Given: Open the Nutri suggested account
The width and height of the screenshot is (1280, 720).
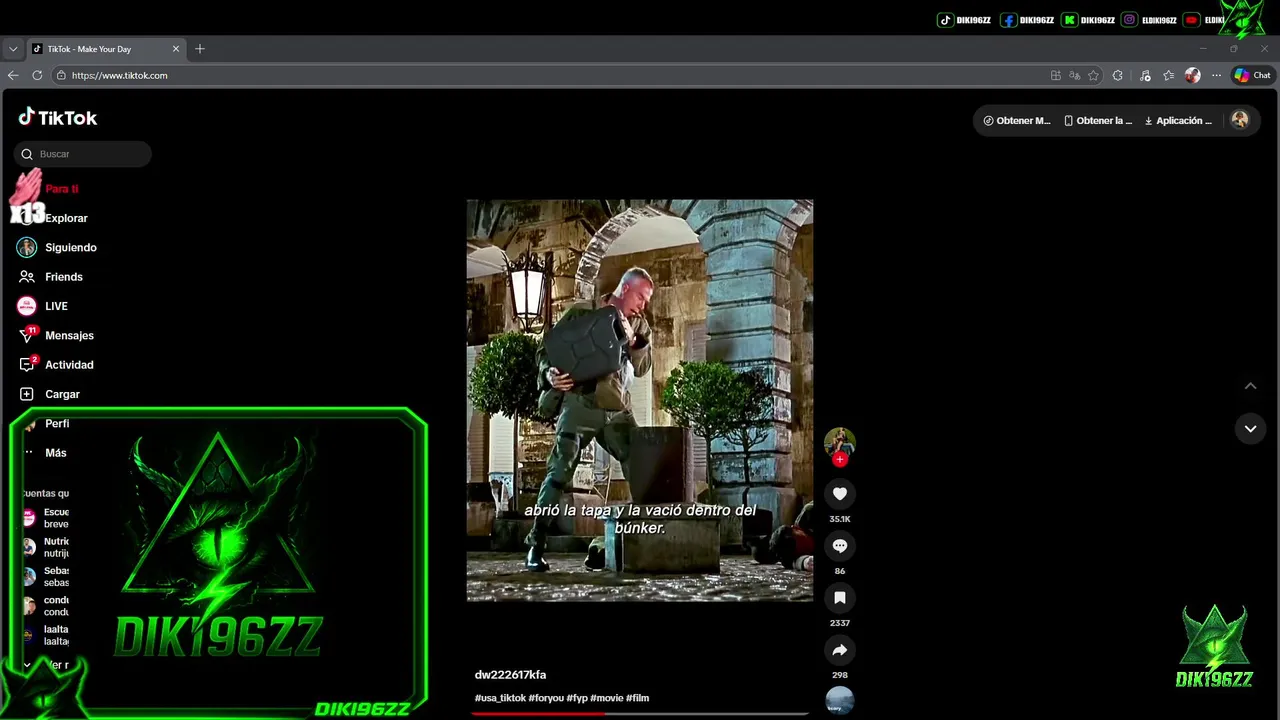Looking at the screenshot, I should pos(45,547).
